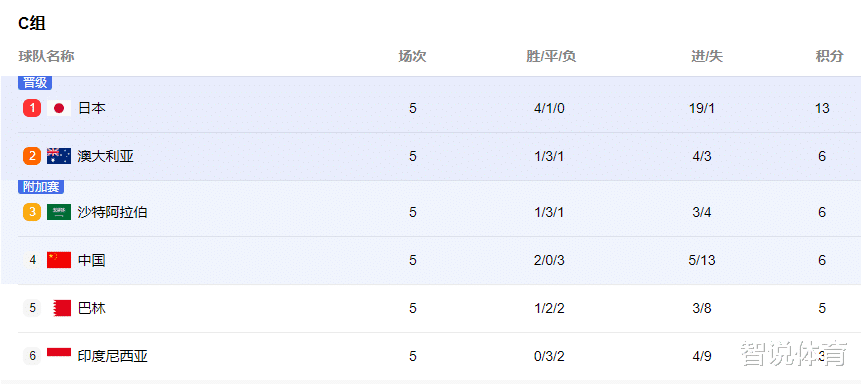Open team 日本 from the standings
861x384 pixels.
(x=92, y=108)
